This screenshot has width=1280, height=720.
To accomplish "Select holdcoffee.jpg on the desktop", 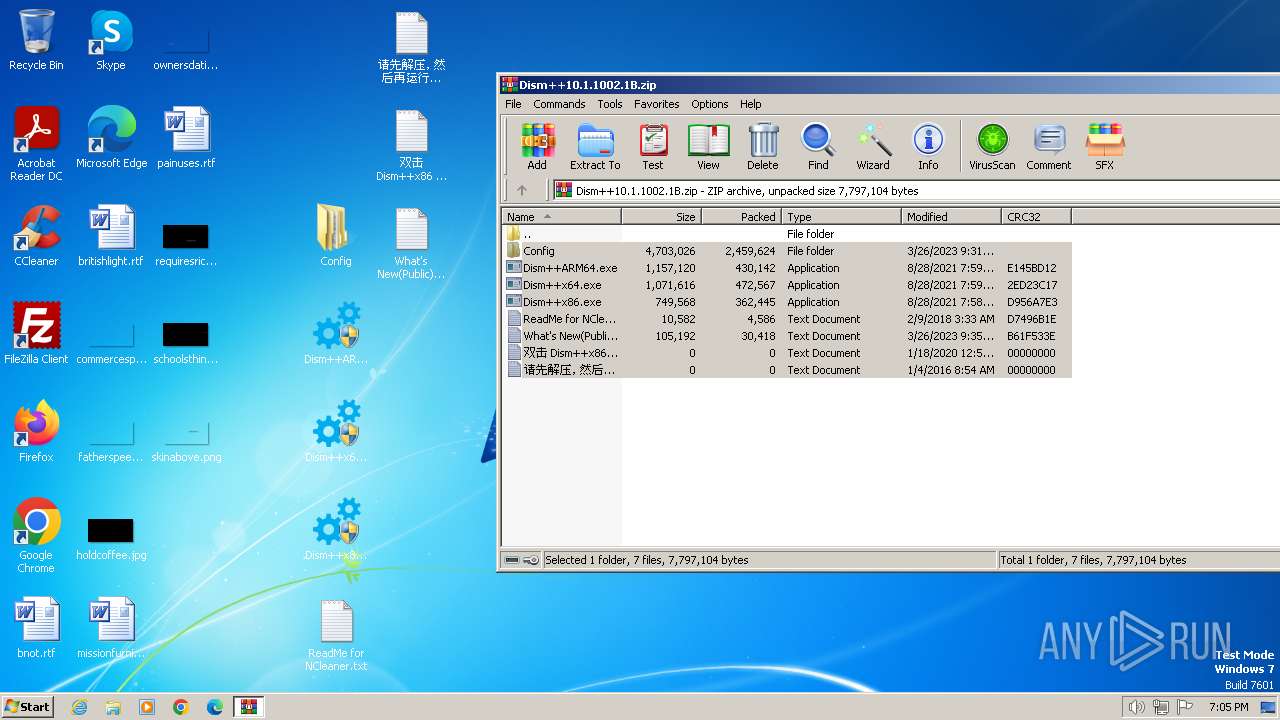I will tap(111, 539).
